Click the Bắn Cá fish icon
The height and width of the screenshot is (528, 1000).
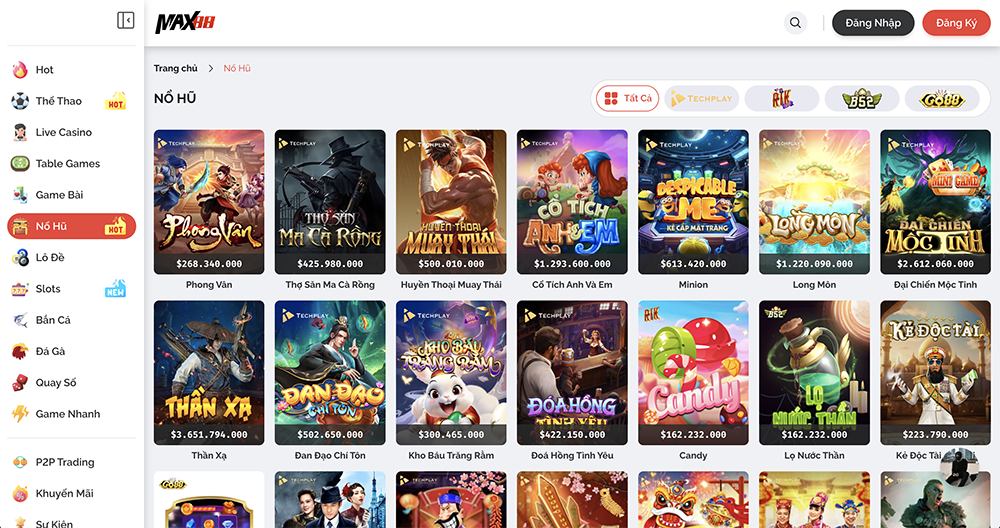pyautogui.click(x=20, y=319)
